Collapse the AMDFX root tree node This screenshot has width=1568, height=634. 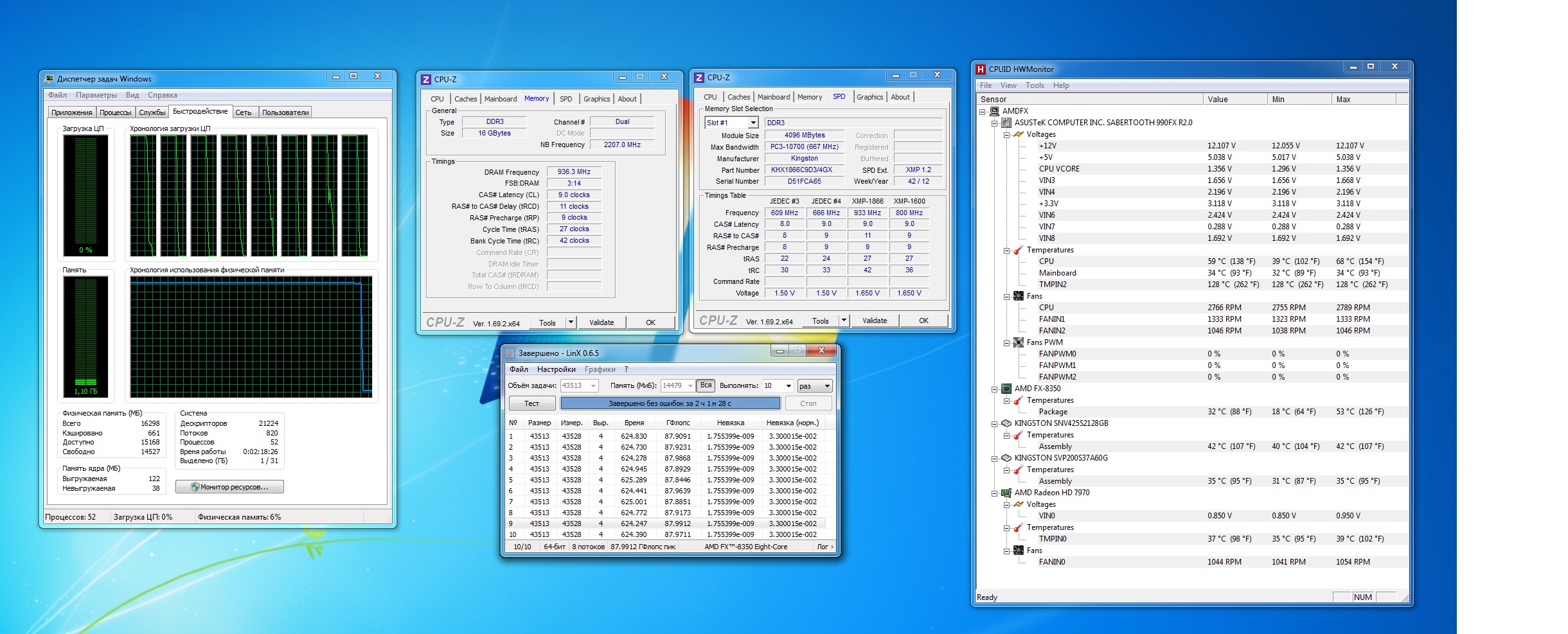[983, 111]
